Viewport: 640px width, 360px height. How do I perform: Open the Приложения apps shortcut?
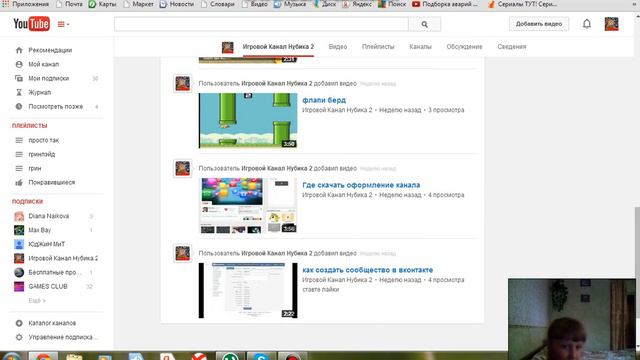[26, 4]
